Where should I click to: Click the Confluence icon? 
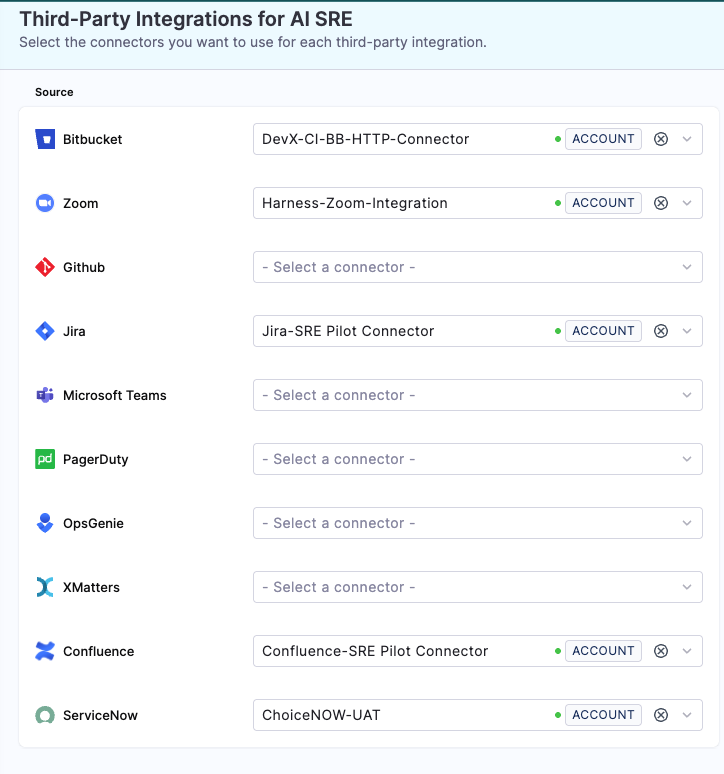(x=45, y=651)
